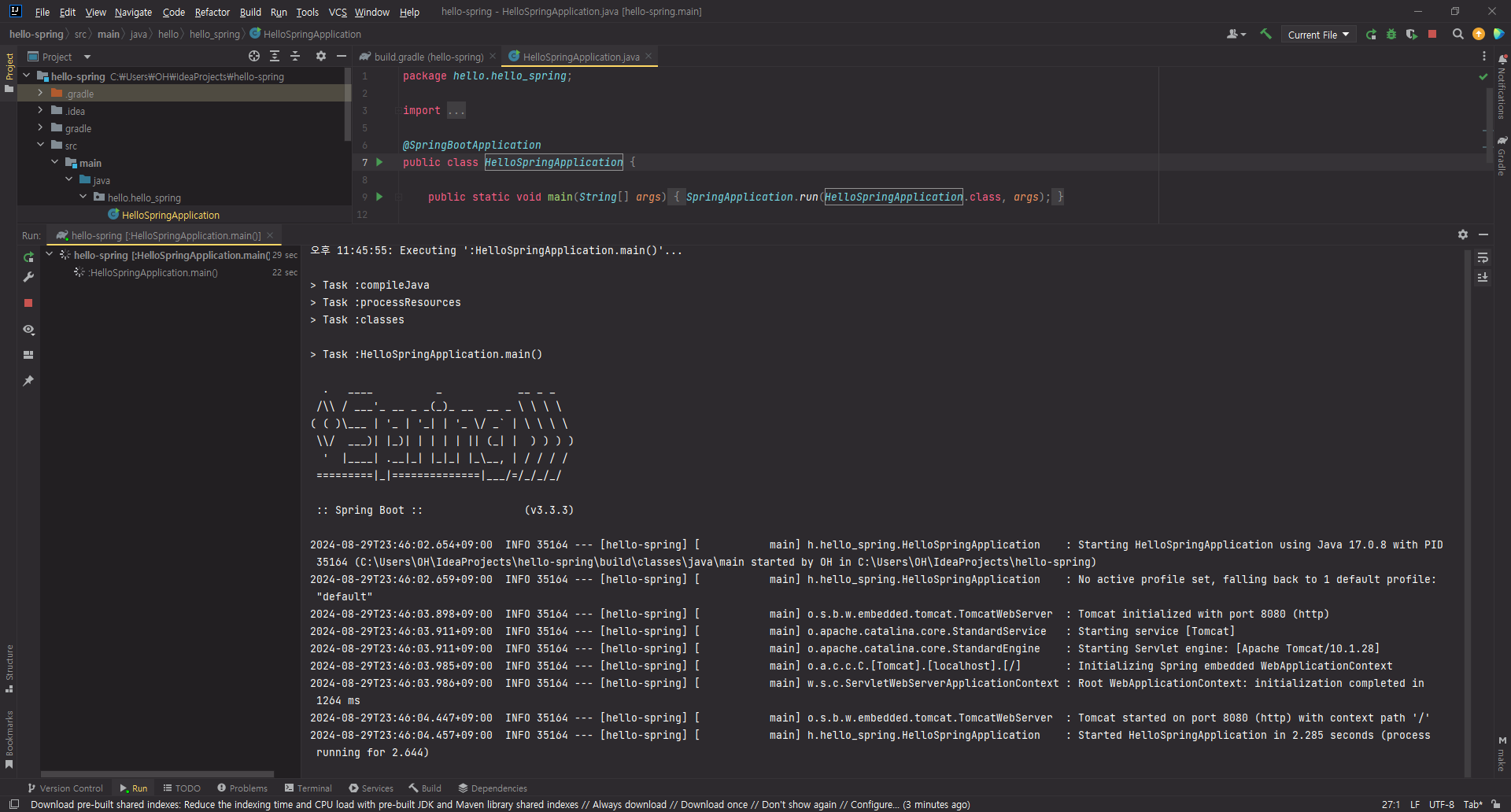Rerun the Gradle task in Run panel
This screenshot has width=1511, height=812.
[28, 257]
